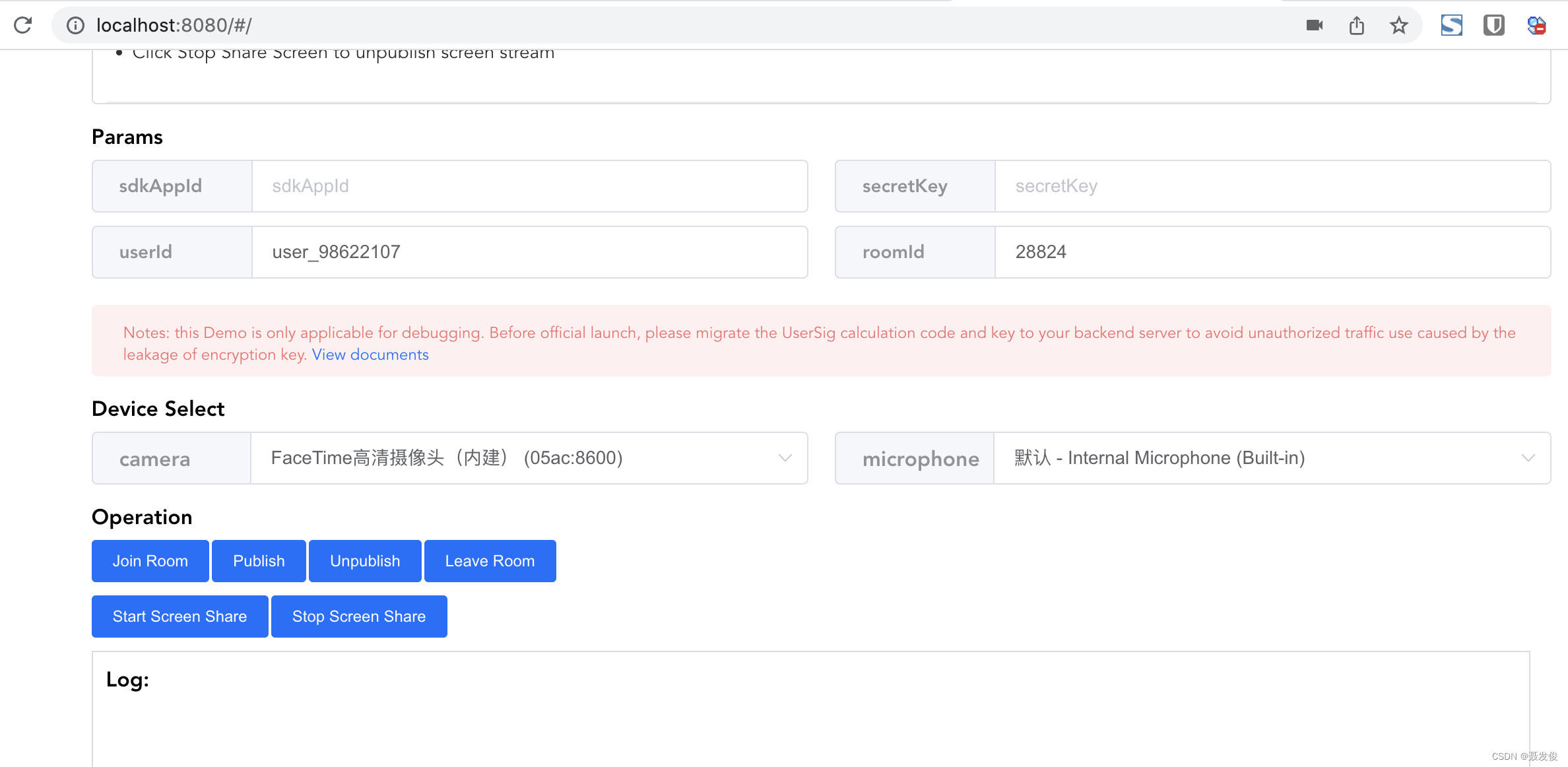Click the secretKey label
The image size is (1568, 767).
[905, 186]
